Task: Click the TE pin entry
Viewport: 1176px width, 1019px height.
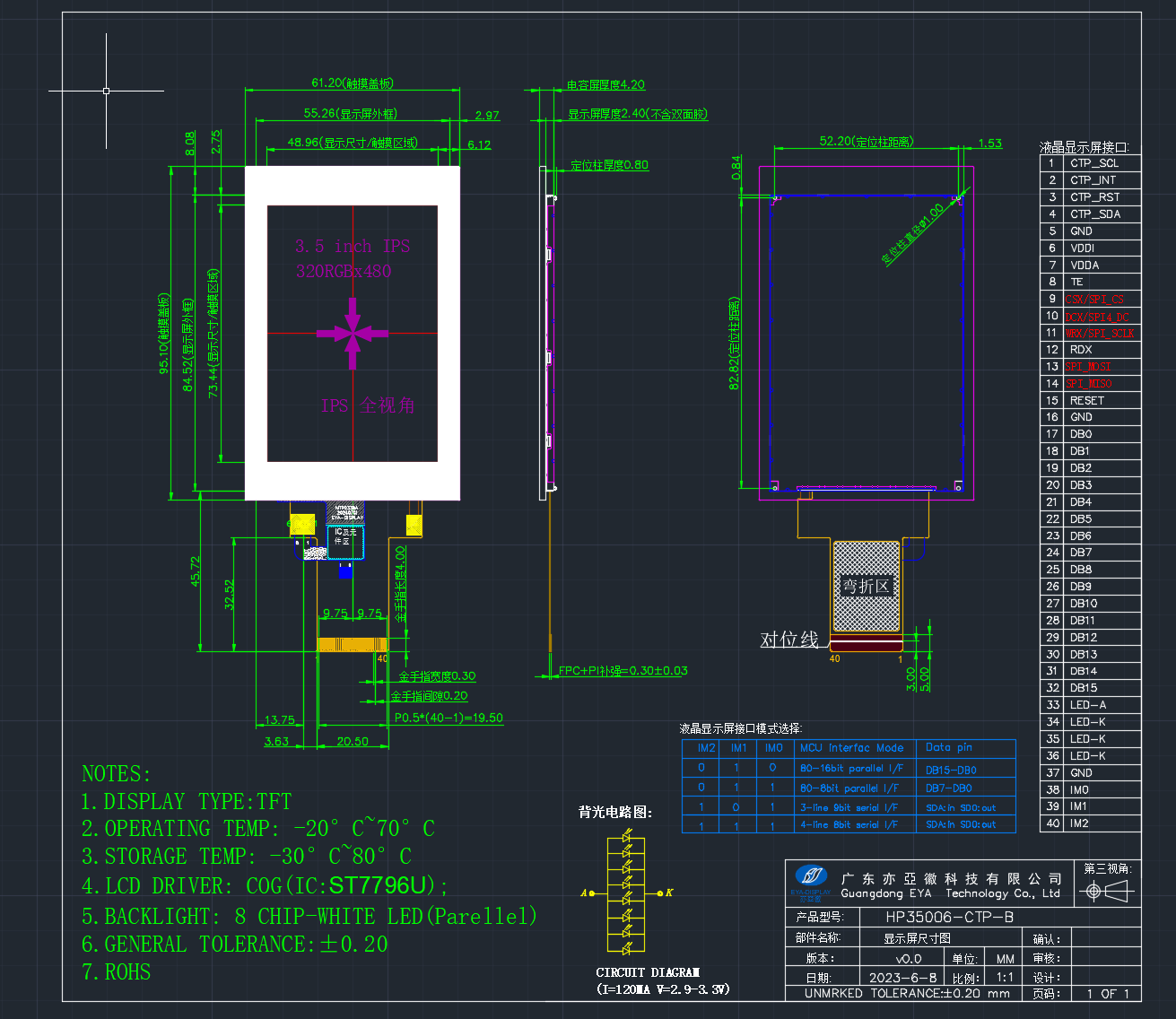Action: click(x=1076, y=282)
